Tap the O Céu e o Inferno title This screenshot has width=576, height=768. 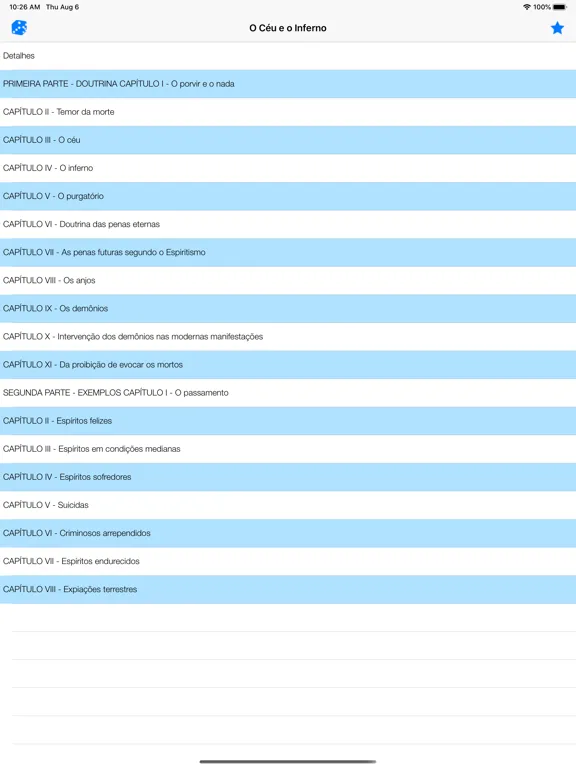click(288, 28)
